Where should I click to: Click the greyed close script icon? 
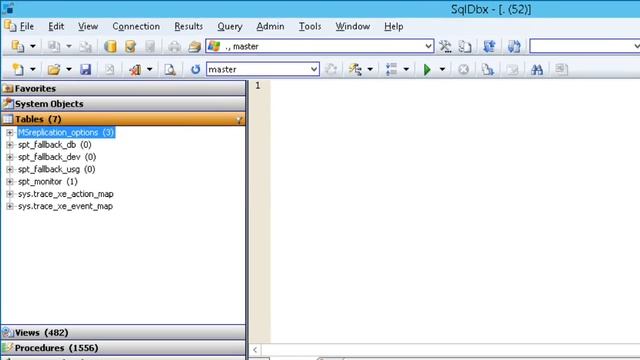click(x=109, y=69)
